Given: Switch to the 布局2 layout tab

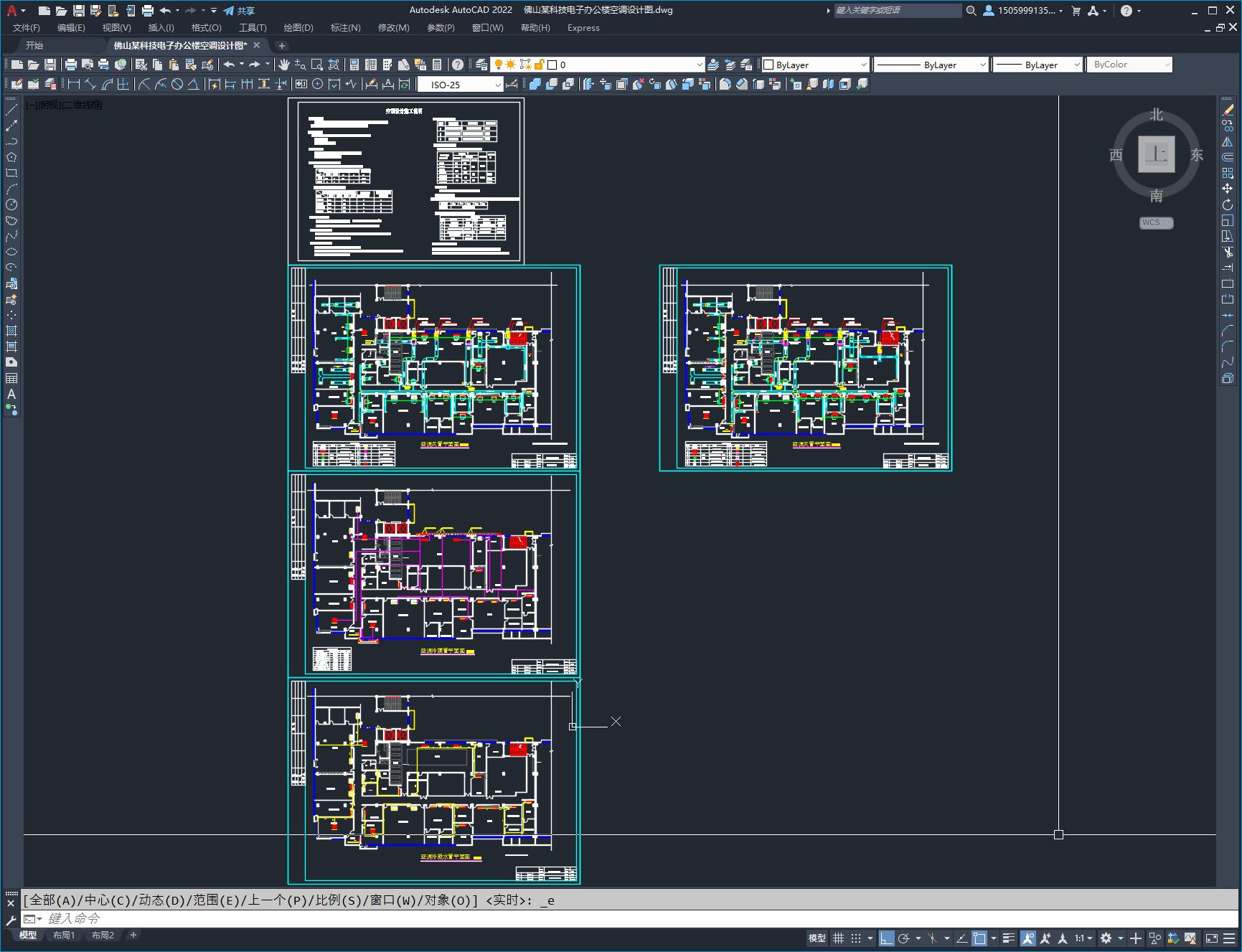Looking at the screenshot, I should [x=103, y=935].
